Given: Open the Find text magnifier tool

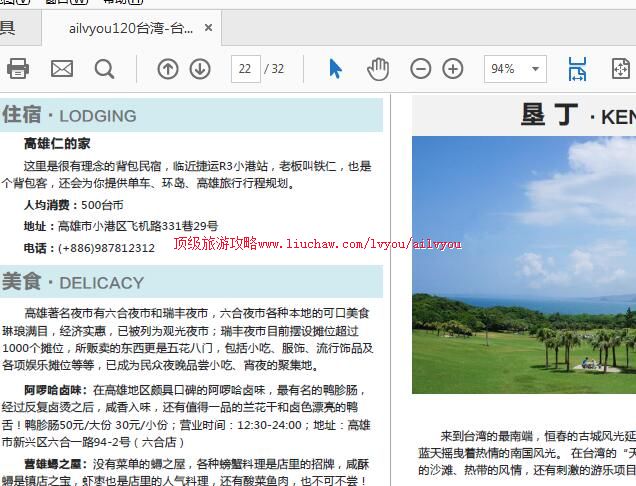Looking at the screenshot, I should [x=104, y=69].
